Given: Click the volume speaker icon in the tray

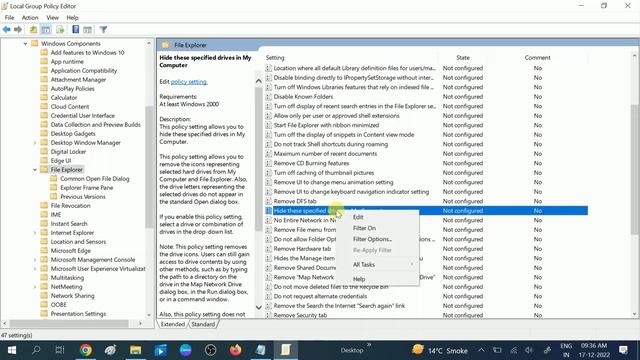Looking at the screenshot, I should 529,350.
